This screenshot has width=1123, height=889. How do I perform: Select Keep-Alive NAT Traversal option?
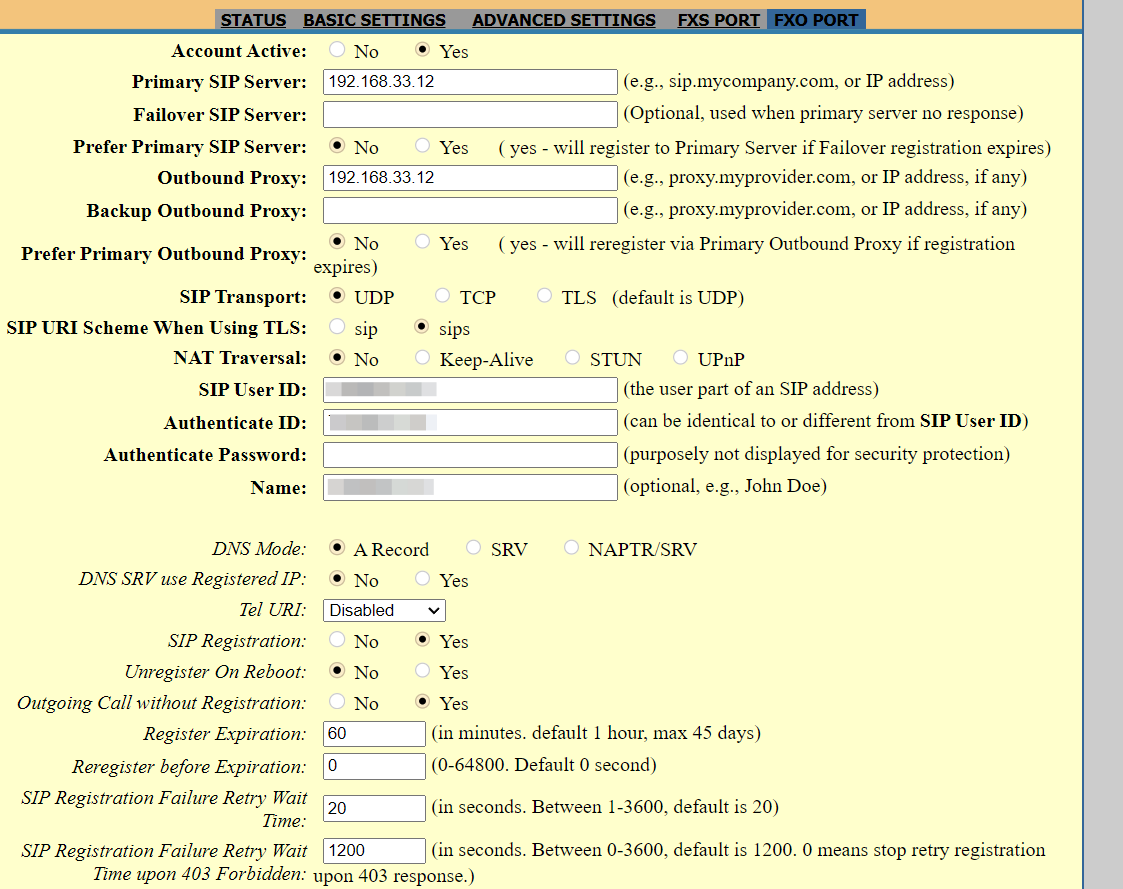click(423, 358)
